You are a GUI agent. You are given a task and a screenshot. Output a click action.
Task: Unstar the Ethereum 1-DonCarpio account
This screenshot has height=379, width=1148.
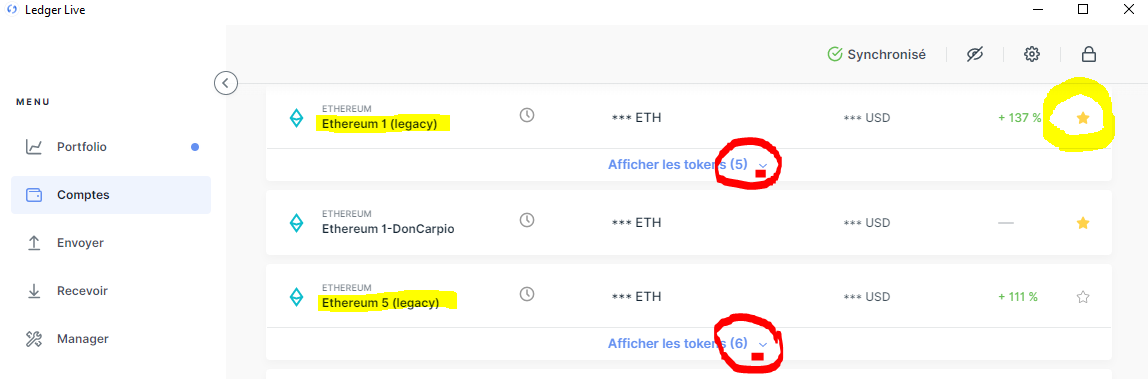(x=1083, y=222)
